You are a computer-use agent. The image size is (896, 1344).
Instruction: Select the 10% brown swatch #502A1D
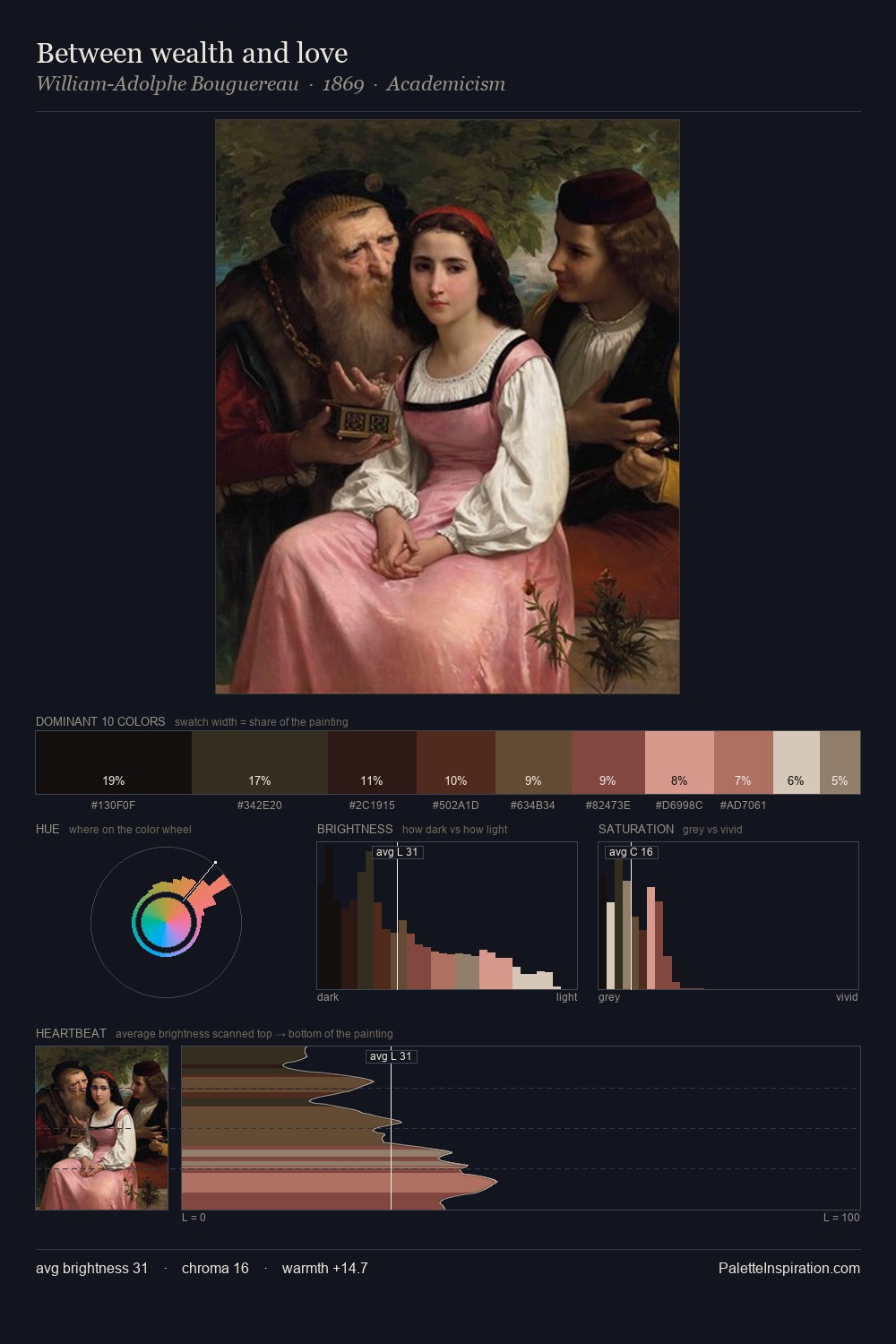(456, 762)
